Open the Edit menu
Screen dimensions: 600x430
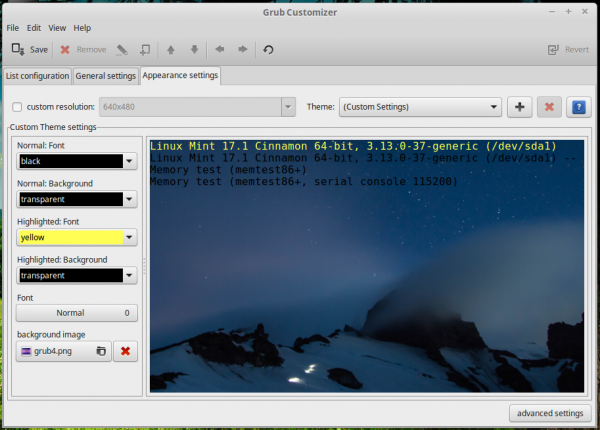coord(34,28)
